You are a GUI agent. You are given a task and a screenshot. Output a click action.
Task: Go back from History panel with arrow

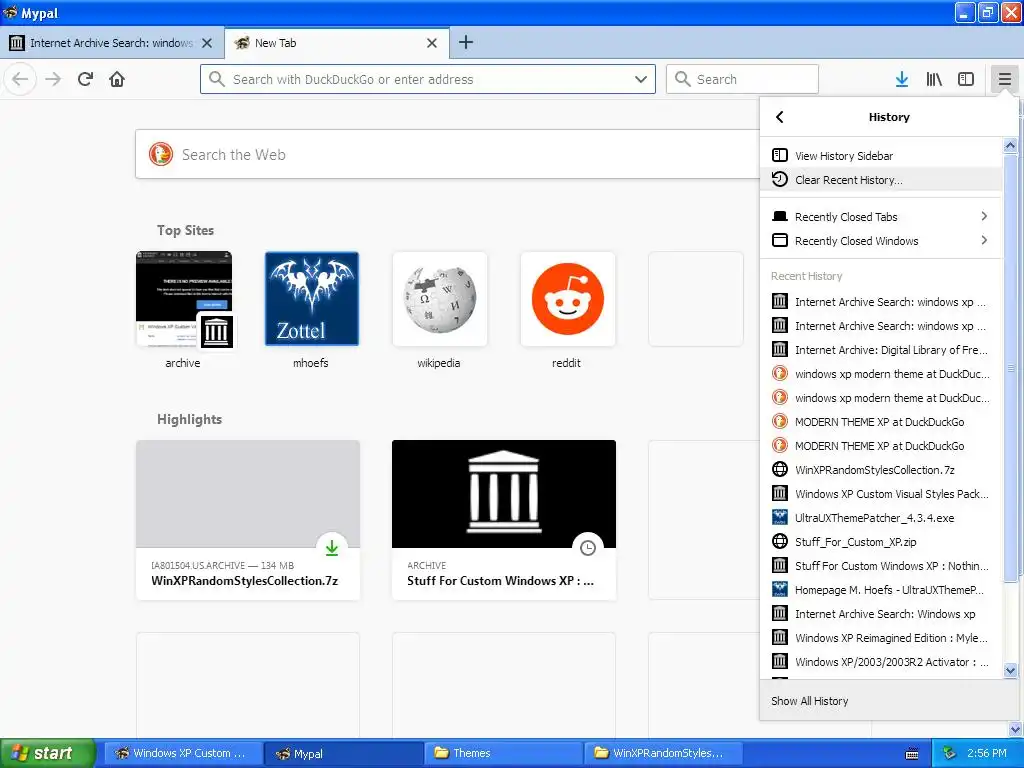780,117
